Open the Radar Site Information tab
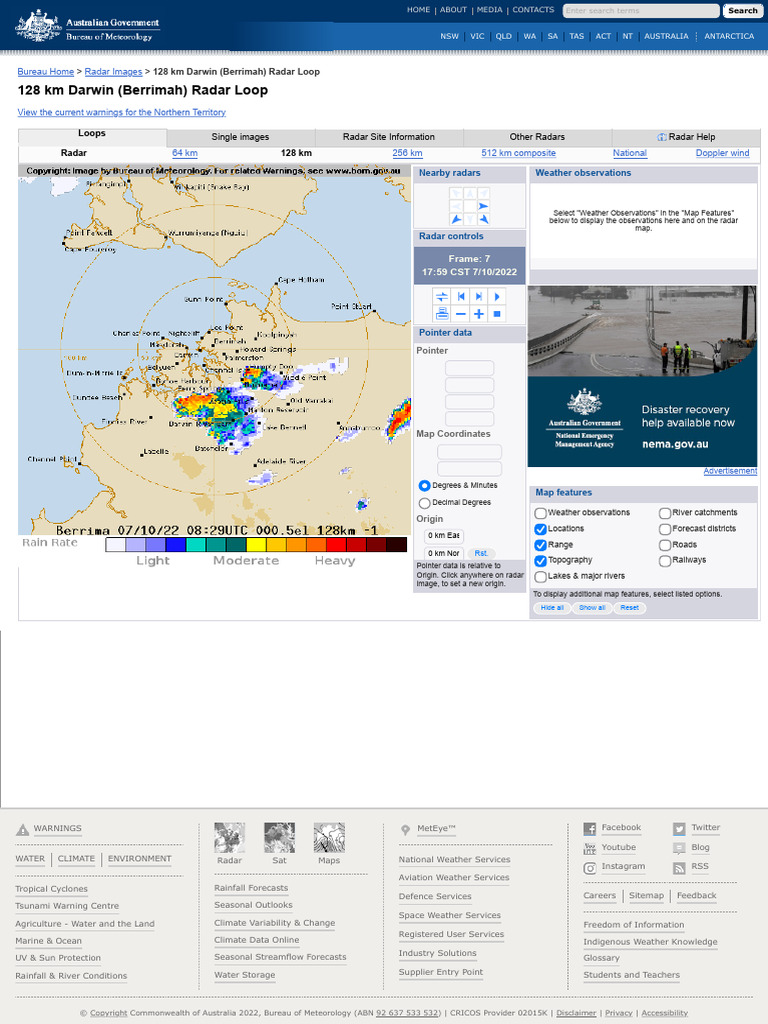Image resolution: width=768 pixels, height=1024 pixels. tap(388, 137)
